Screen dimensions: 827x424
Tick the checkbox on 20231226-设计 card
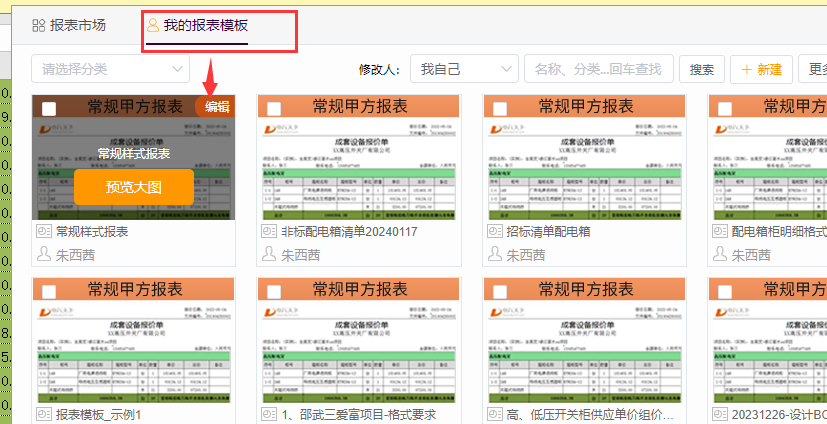click(x=725, y=292)
